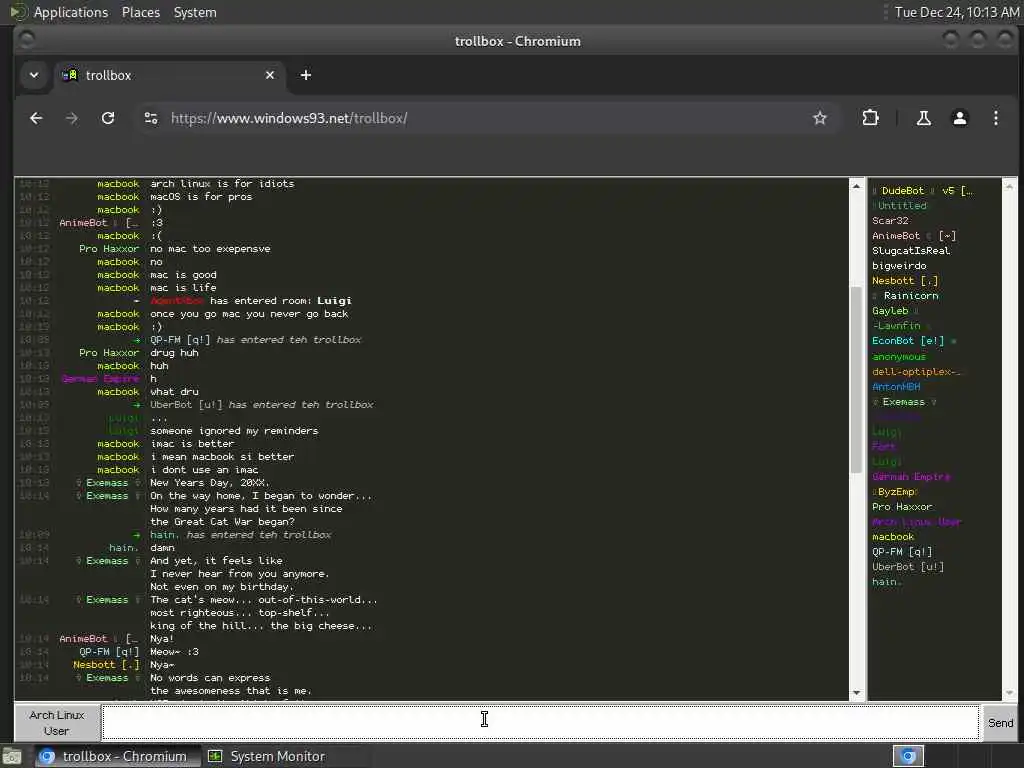
Task: Select anonymous in user list
Action: coord(899,357)
